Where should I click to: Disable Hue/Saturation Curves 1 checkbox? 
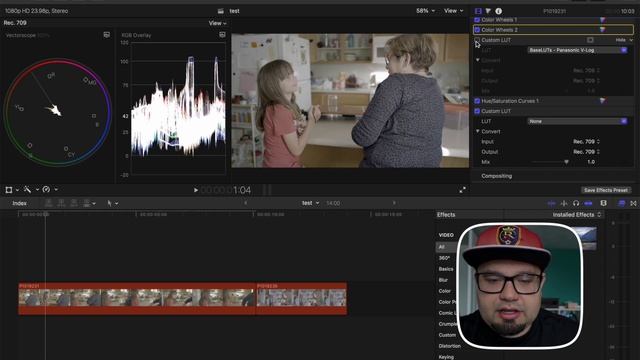[x=477, y=101]
